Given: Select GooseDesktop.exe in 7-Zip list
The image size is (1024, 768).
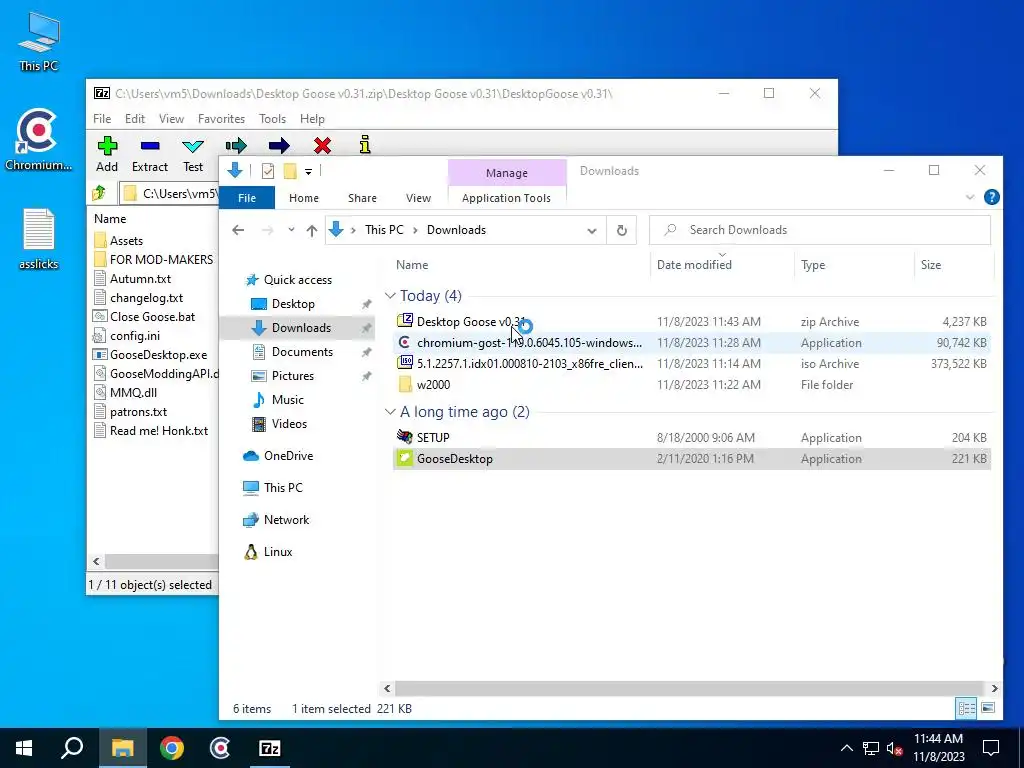Looking at the screenshot, I should (x=150, y=355).
